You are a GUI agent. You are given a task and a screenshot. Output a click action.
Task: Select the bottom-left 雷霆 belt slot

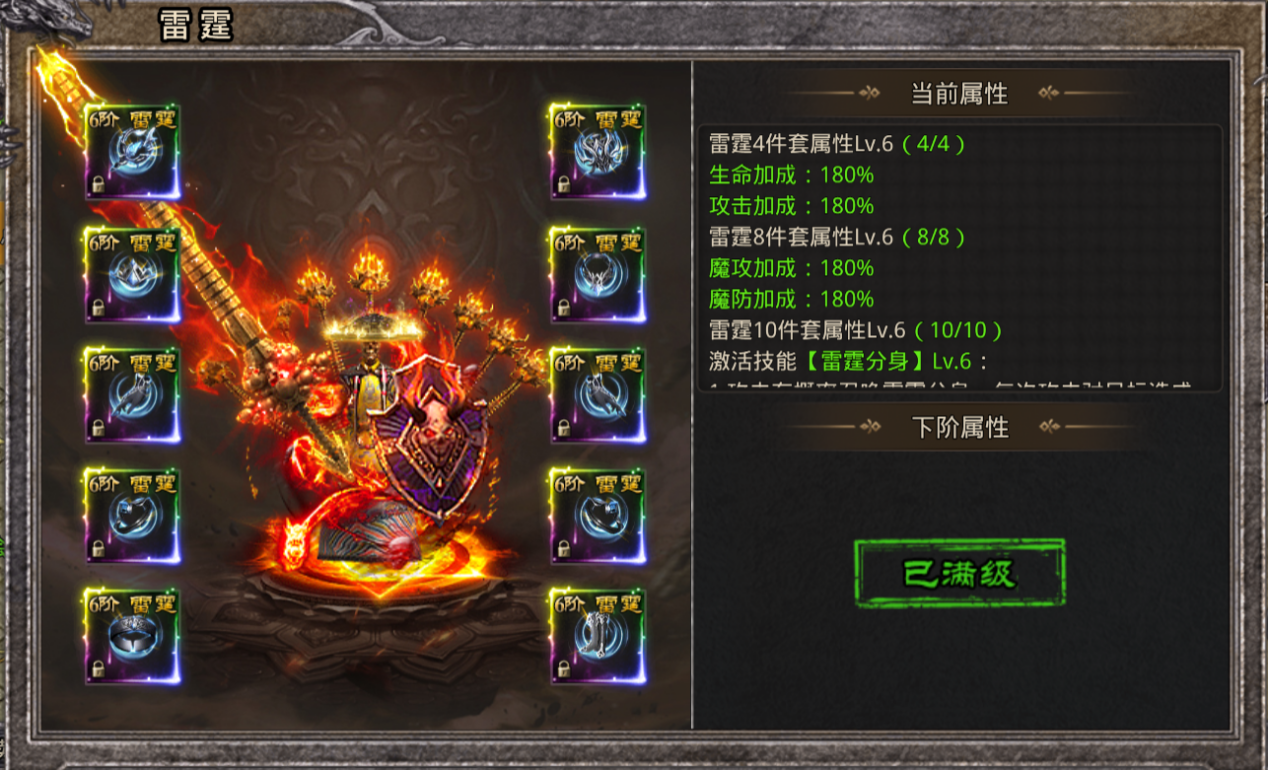132,637
